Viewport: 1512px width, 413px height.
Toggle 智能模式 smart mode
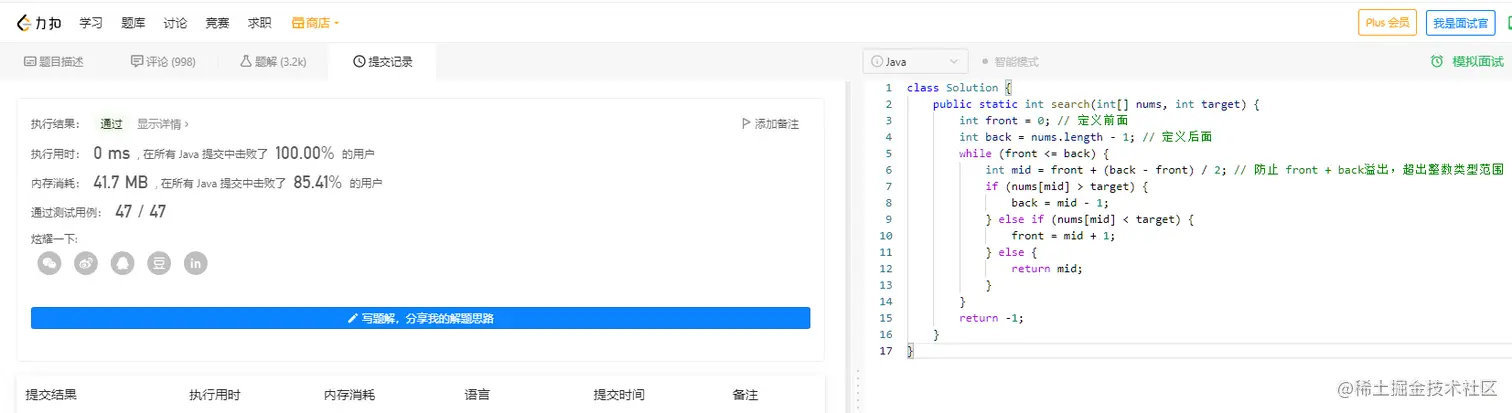pos(1010,62)
